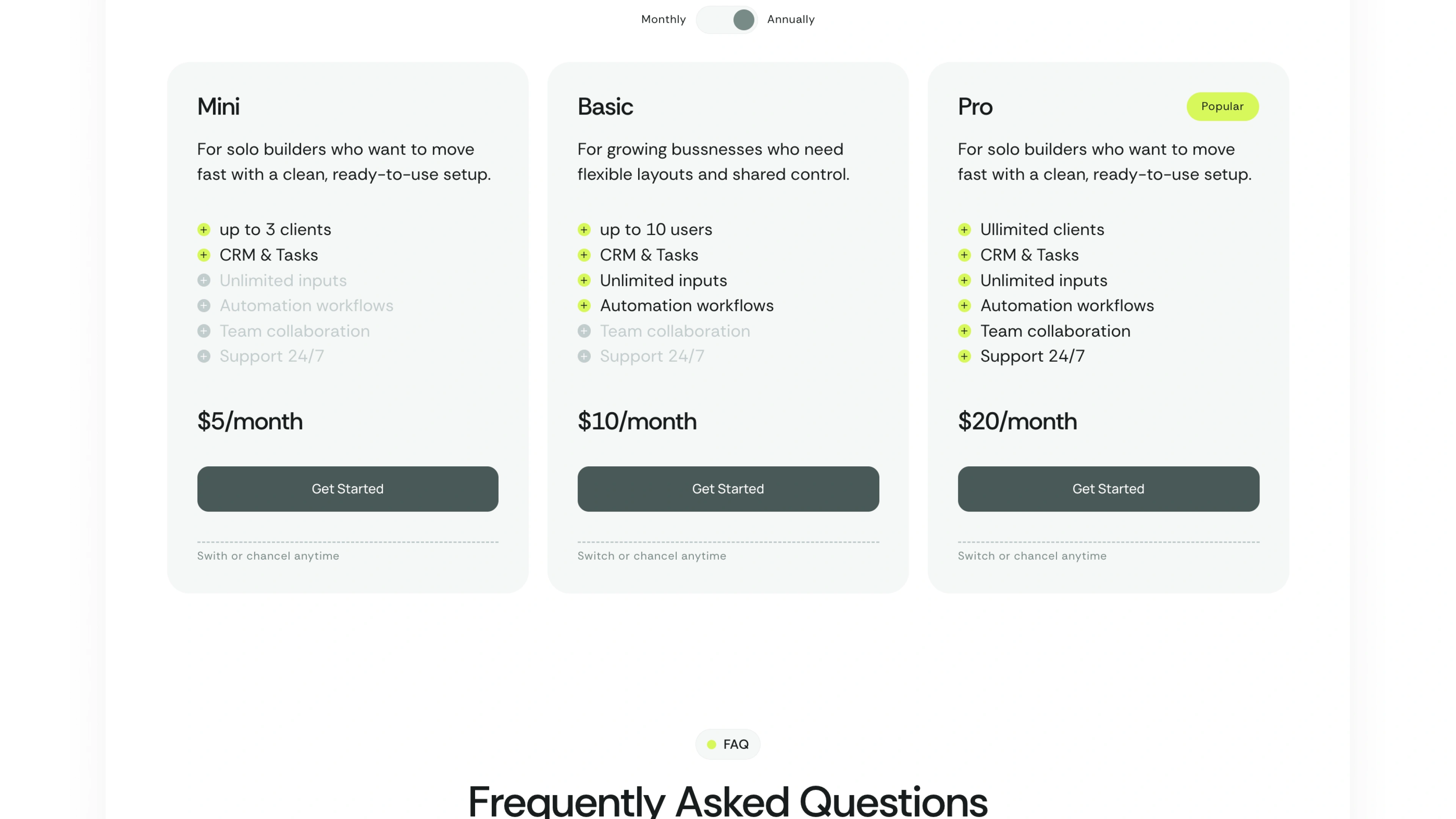Click Get Started on the Basic plan
Image resolution: width=1456 pixels, height=819 pixels.
728,489
